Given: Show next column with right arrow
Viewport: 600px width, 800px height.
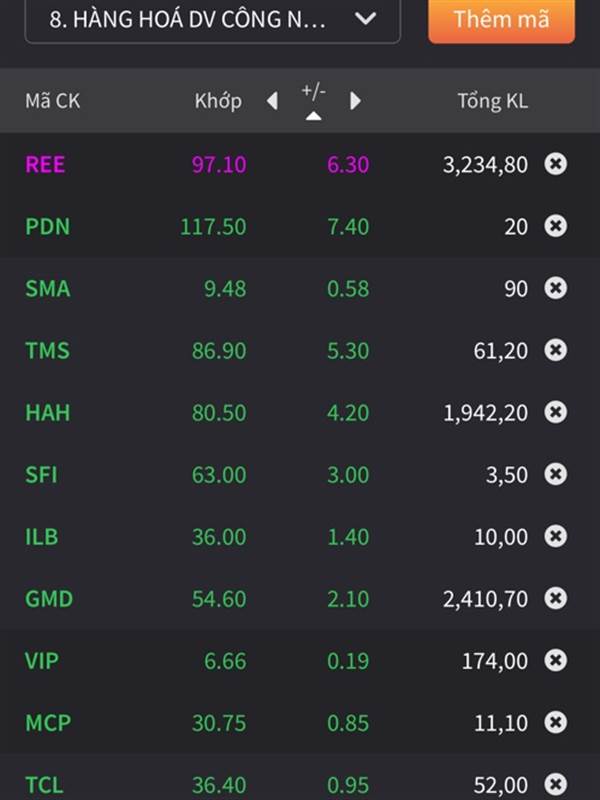Looking at the screenshot, I should point(355,101).
